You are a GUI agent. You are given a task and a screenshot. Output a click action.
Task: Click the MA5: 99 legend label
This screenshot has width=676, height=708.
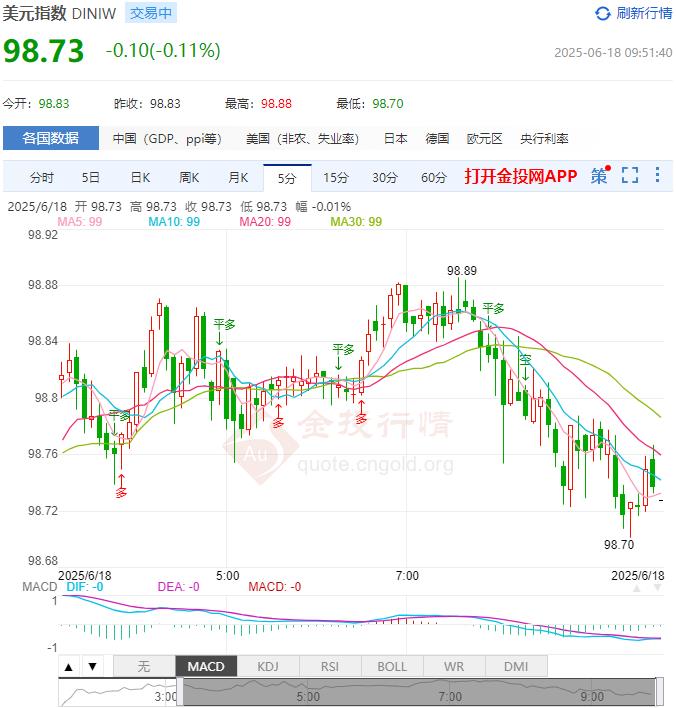(x=79, y=222)
